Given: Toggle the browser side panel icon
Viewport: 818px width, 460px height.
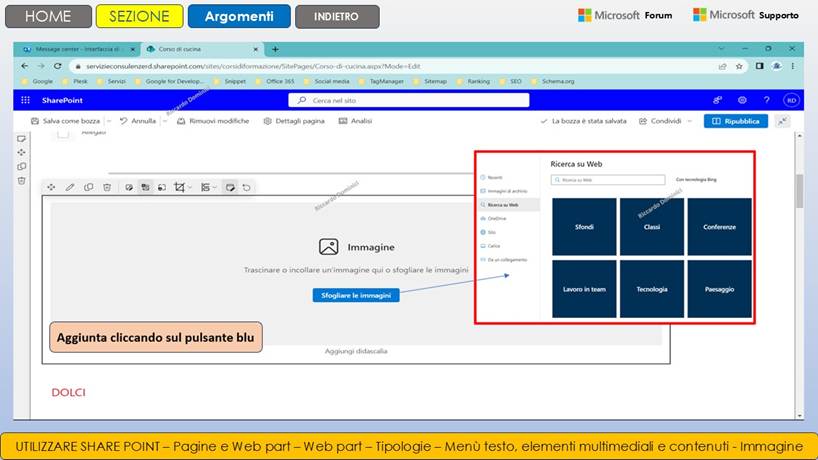Looking at the screenshot, I should (760, 66).
